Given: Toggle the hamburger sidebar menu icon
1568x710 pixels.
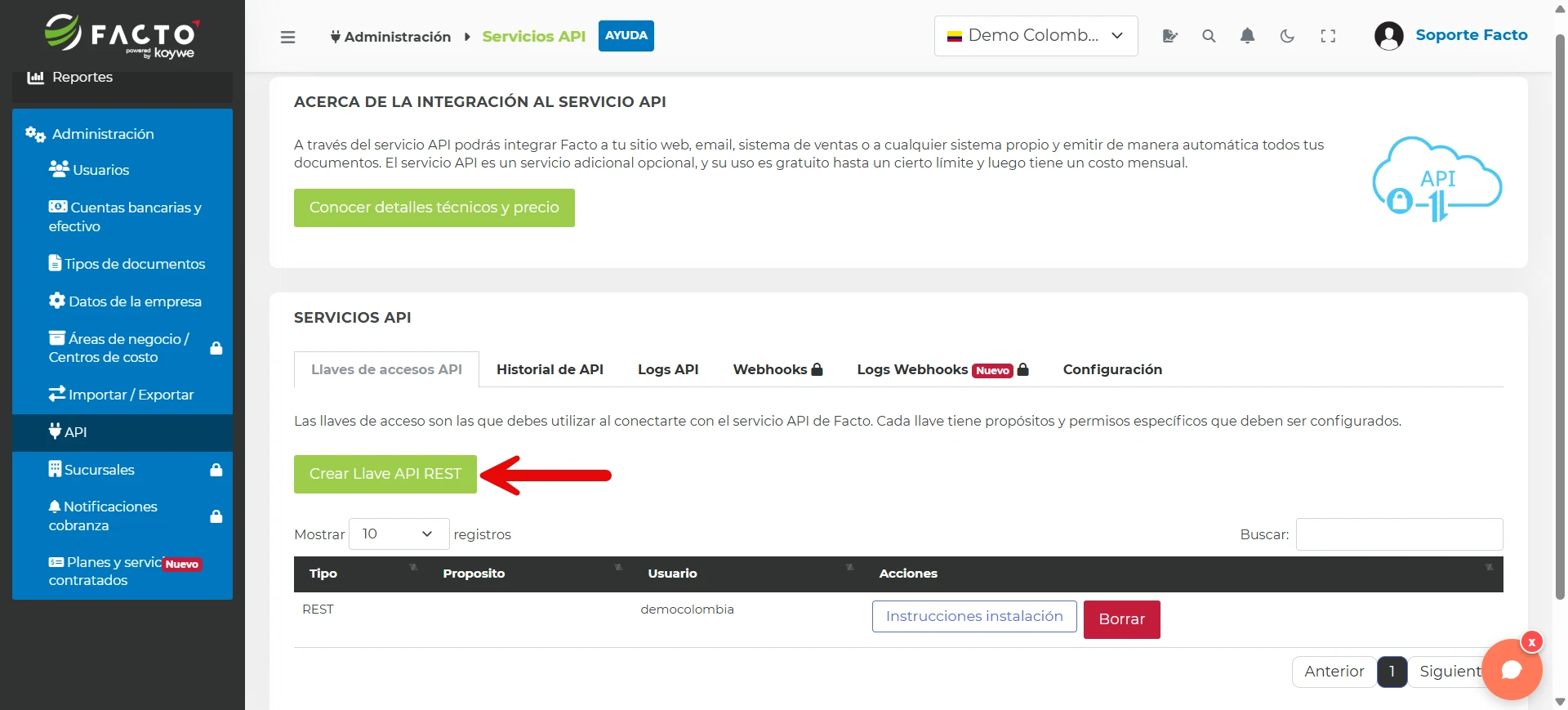Looking at the screenshot, I should (x=287, y=37).
